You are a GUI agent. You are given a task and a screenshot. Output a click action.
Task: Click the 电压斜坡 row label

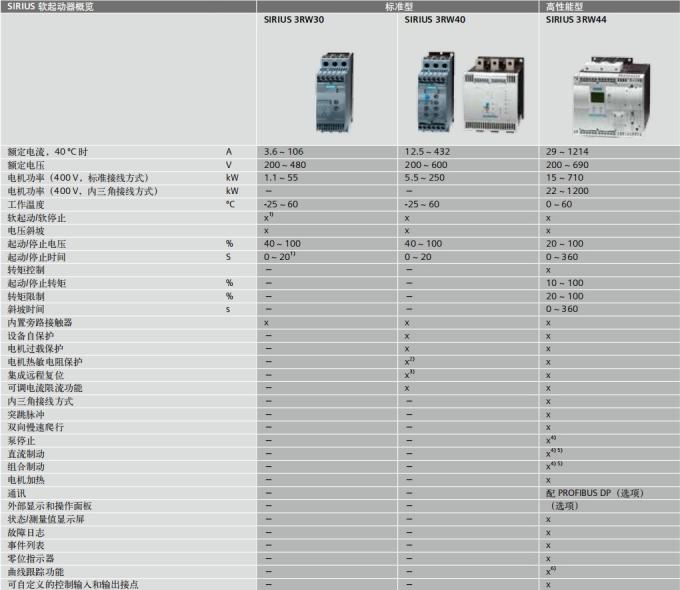[x=26, y=231]
